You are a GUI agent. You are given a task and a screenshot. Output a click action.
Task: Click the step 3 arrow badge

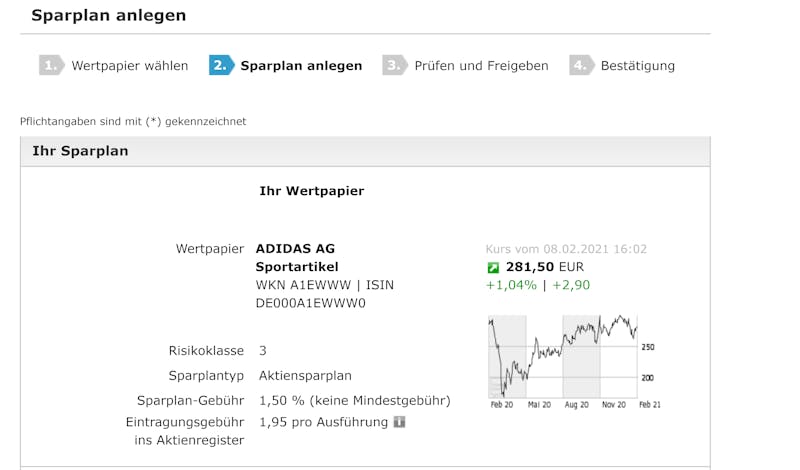[x=395, y=65]
